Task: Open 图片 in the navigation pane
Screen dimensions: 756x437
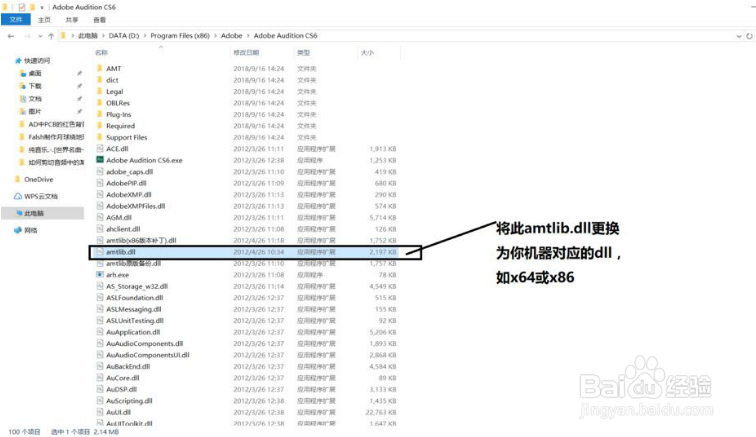Action: [x=35, y=111]
